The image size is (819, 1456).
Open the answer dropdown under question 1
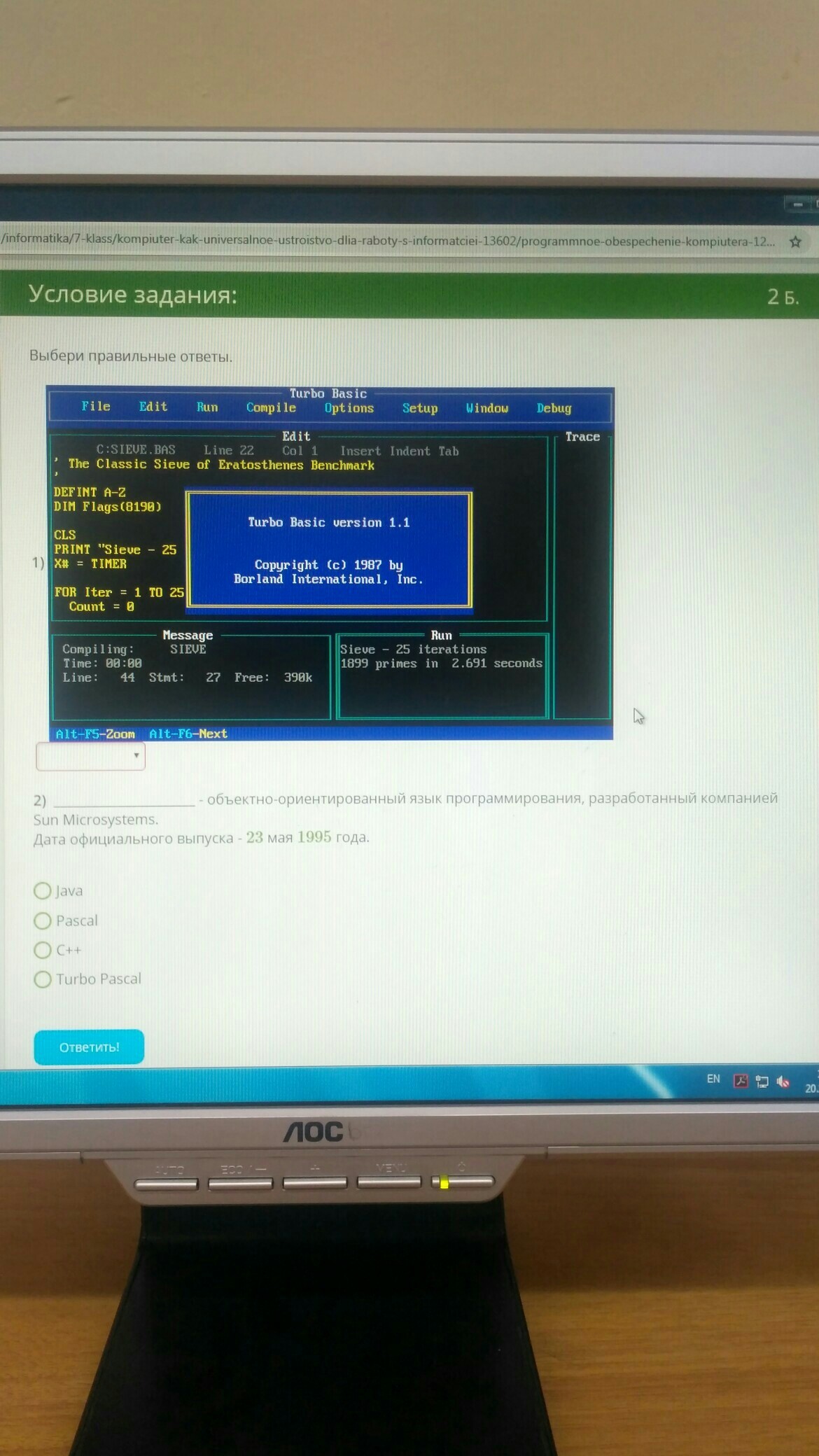pyautogui.click(x=90, y=756)
